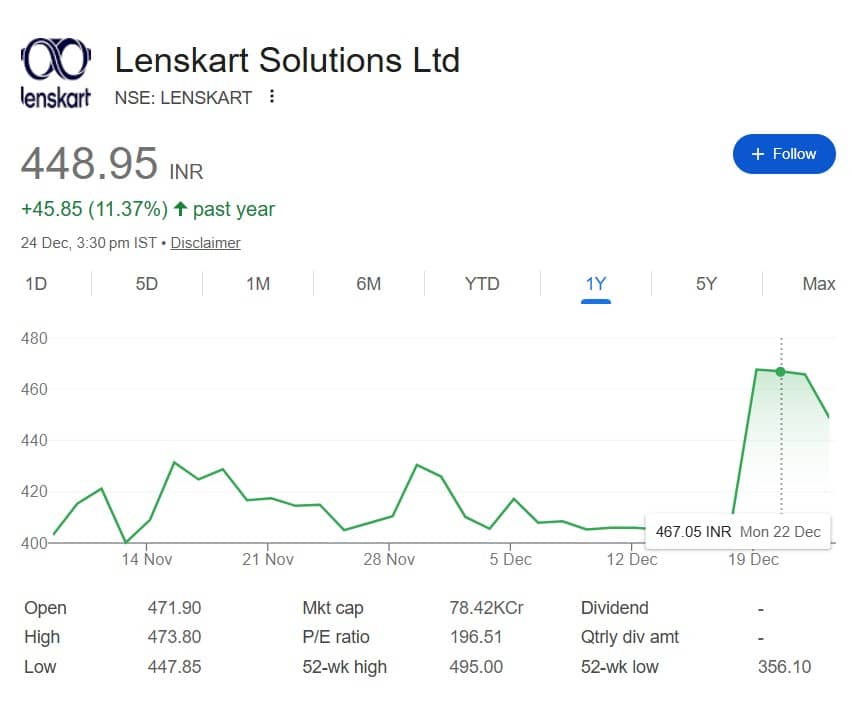Open the Disclaimer link
The height and width of the screenshot is (707, 852).
pyautogui.click(x=205, y=243)
